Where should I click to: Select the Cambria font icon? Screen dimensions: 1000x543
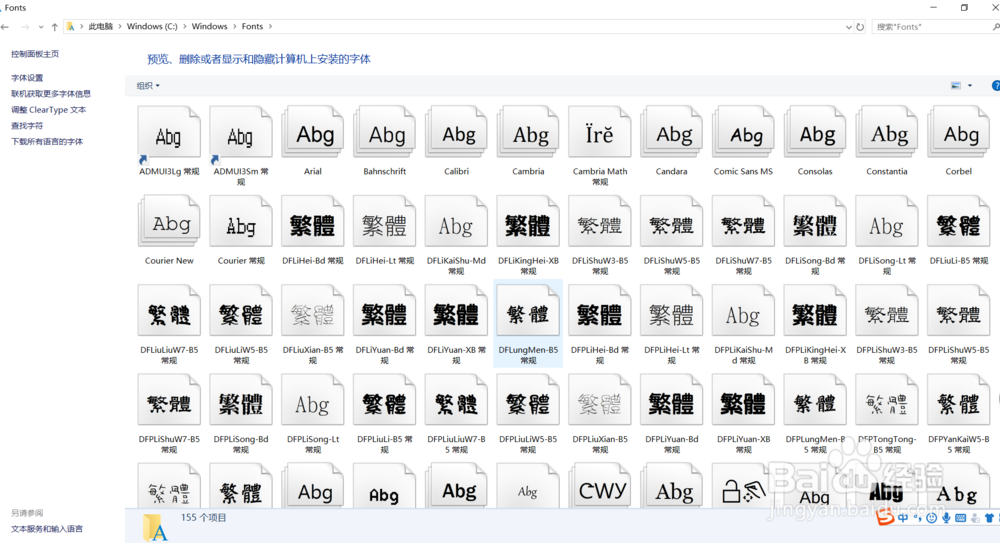click(x=528, y=133)
